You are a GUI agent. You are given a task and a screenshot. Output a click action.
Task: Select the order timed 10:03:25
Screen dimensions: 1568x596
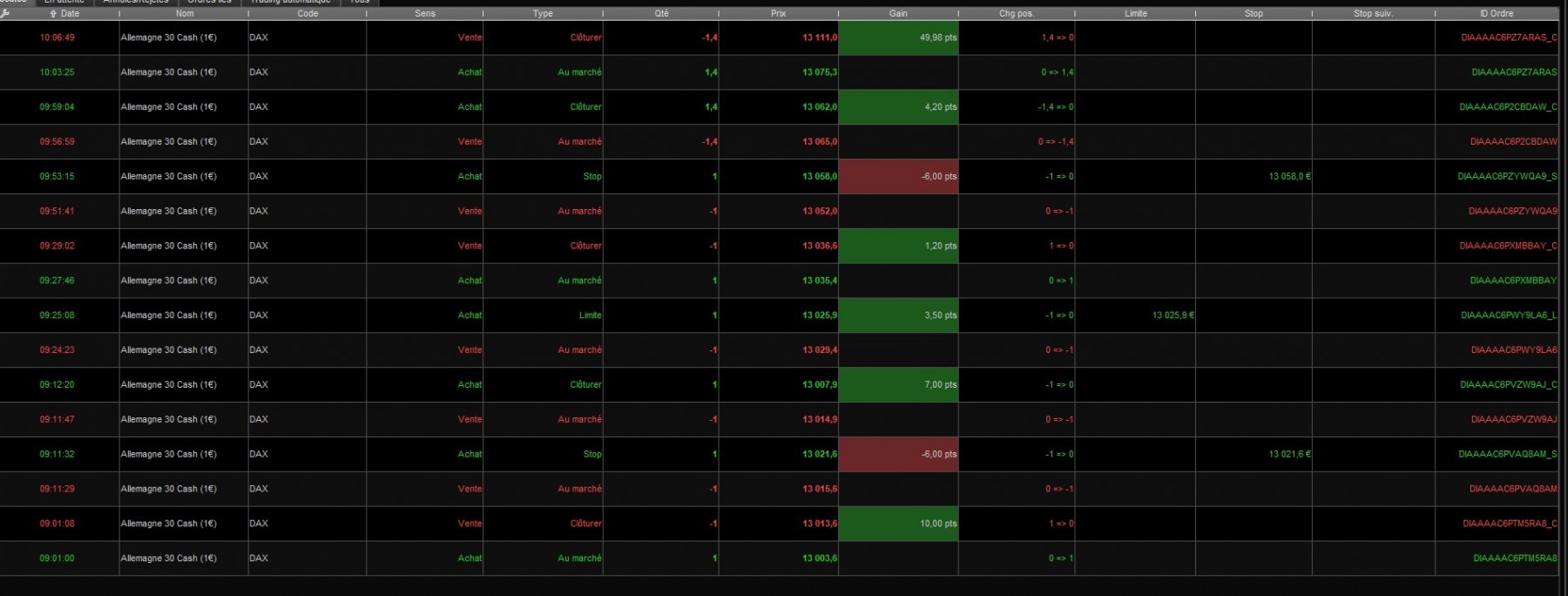tap(779, 72)
